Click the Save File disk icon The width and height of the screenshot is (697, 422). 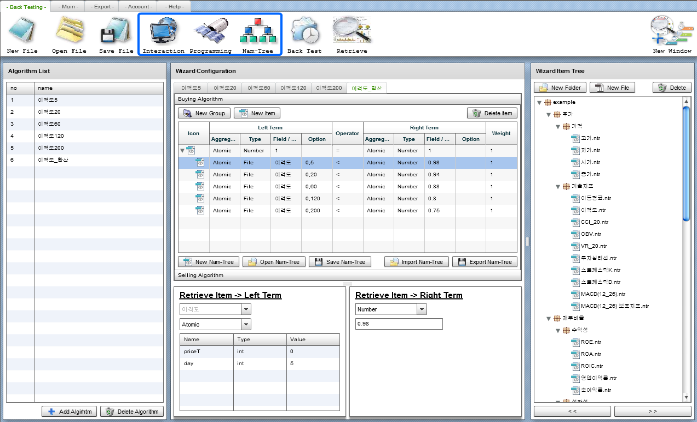click(x=115, y=32)
